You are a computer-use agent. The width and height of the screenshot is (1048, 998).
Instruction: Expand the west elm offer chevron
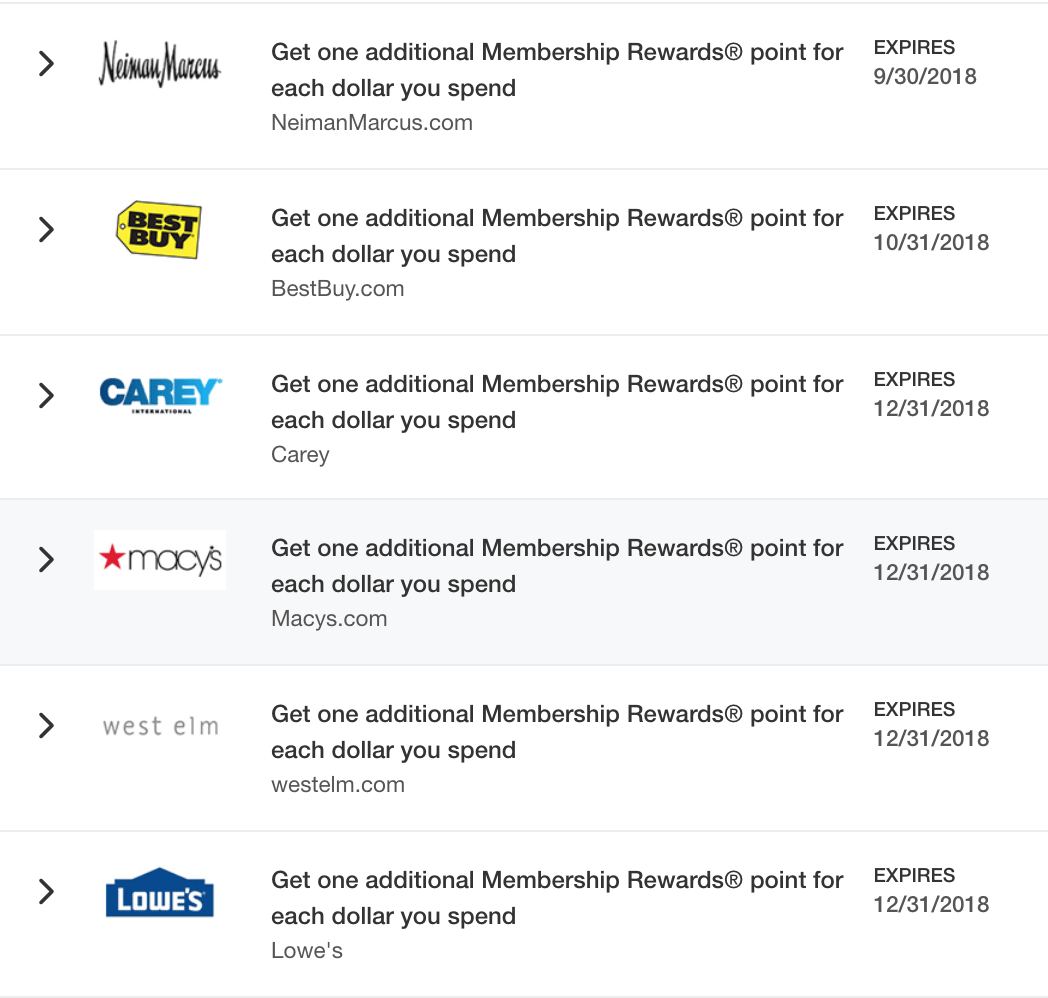(x=46, y=725)
